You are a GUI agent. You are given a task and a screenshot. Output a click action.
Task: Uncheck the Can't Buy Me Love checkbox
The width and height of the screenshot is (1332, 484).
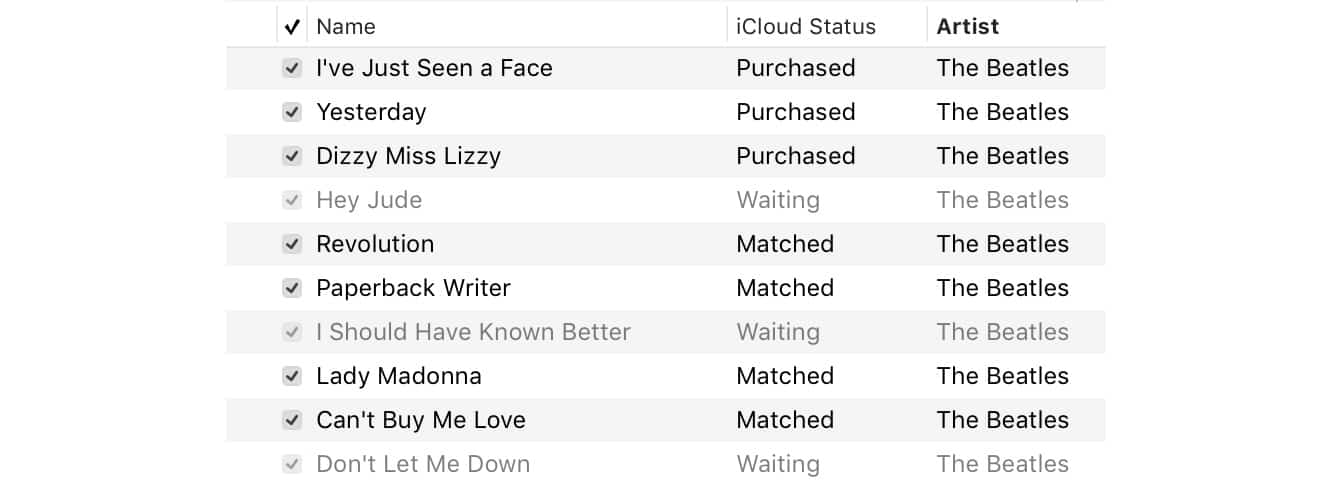(292, 420)
